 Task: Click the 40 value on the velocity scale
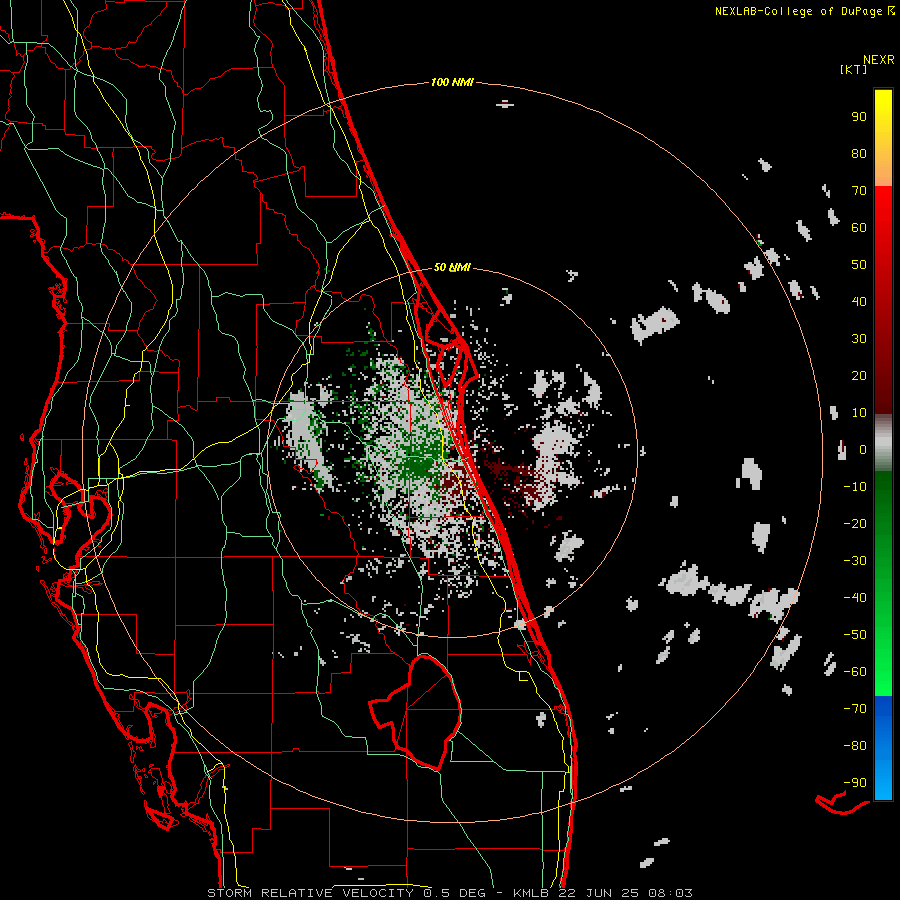859,302
